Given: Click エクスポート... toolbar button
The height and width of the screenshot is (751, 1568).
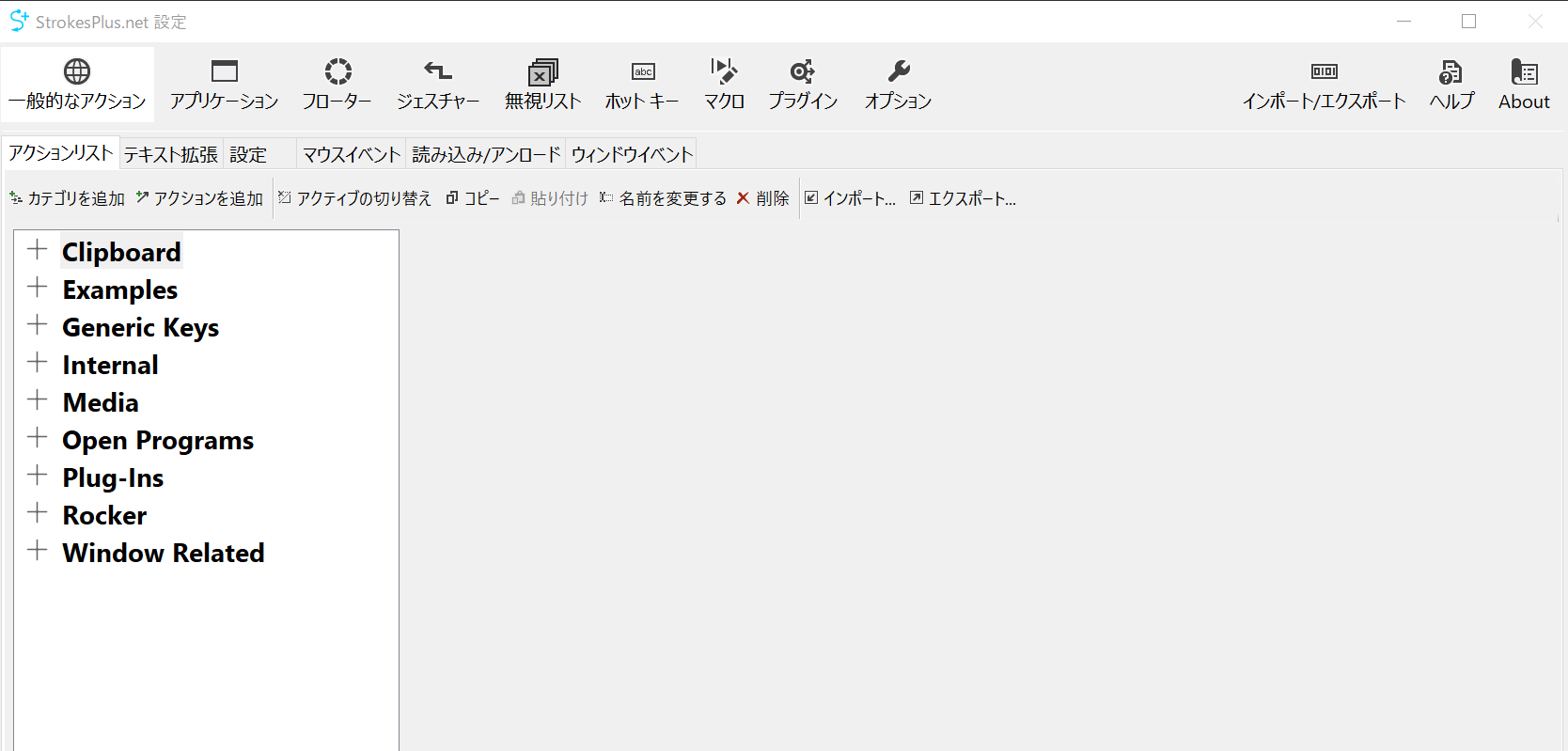Looking at the screenshot, I should pos(963,198).
